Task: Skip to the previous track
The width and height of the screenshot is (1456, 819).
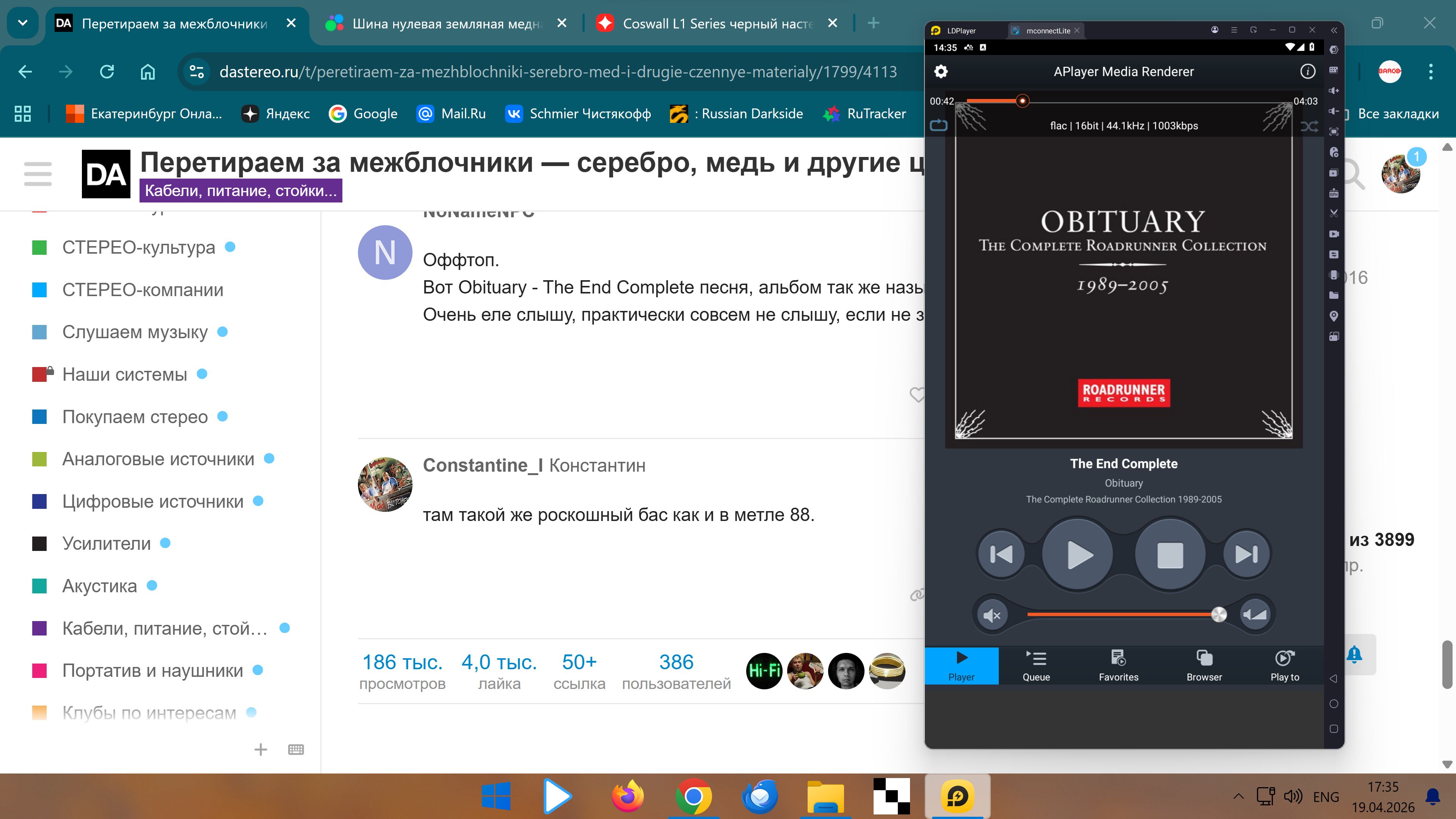Action: [x=1001, y=554]
